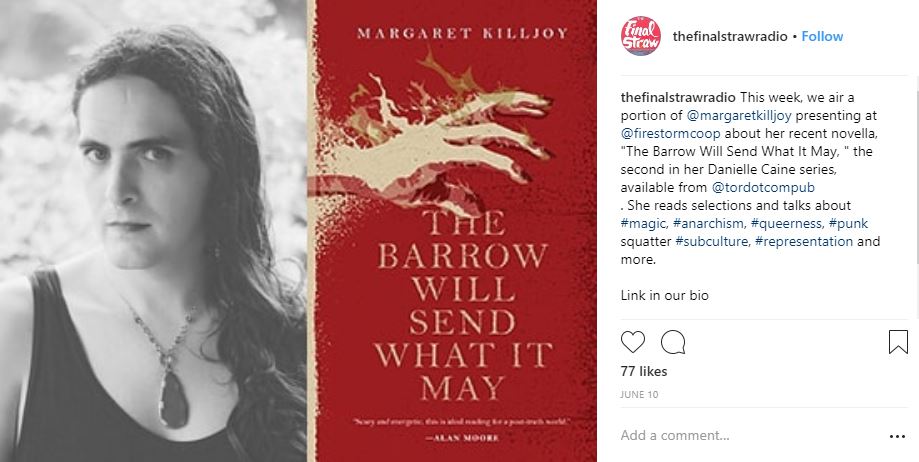Browse the #anarchism hashtag

coord(709,223)
